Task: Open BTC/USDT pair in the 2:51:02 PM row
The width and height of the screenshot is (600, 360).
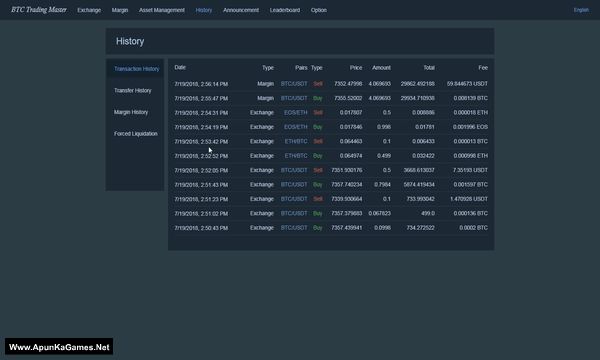Action: pyautogui.click(x=294, y=213)
